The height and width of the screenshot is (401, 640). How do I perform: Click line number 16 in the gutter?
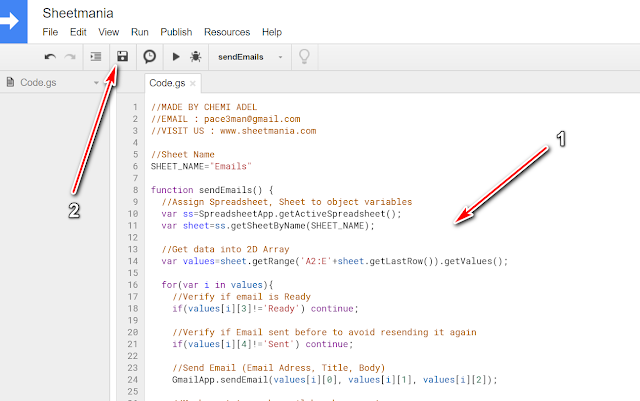click(x=133, y=285)
